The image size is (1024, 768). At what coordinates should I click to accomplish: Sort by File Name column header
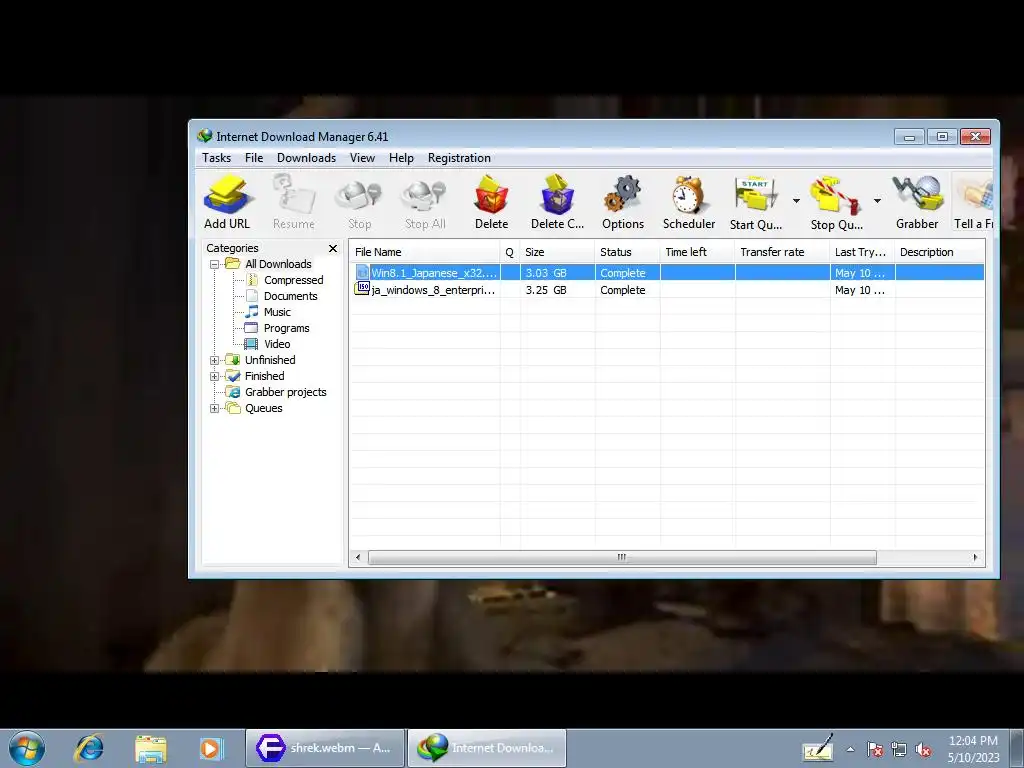(425, 252)
